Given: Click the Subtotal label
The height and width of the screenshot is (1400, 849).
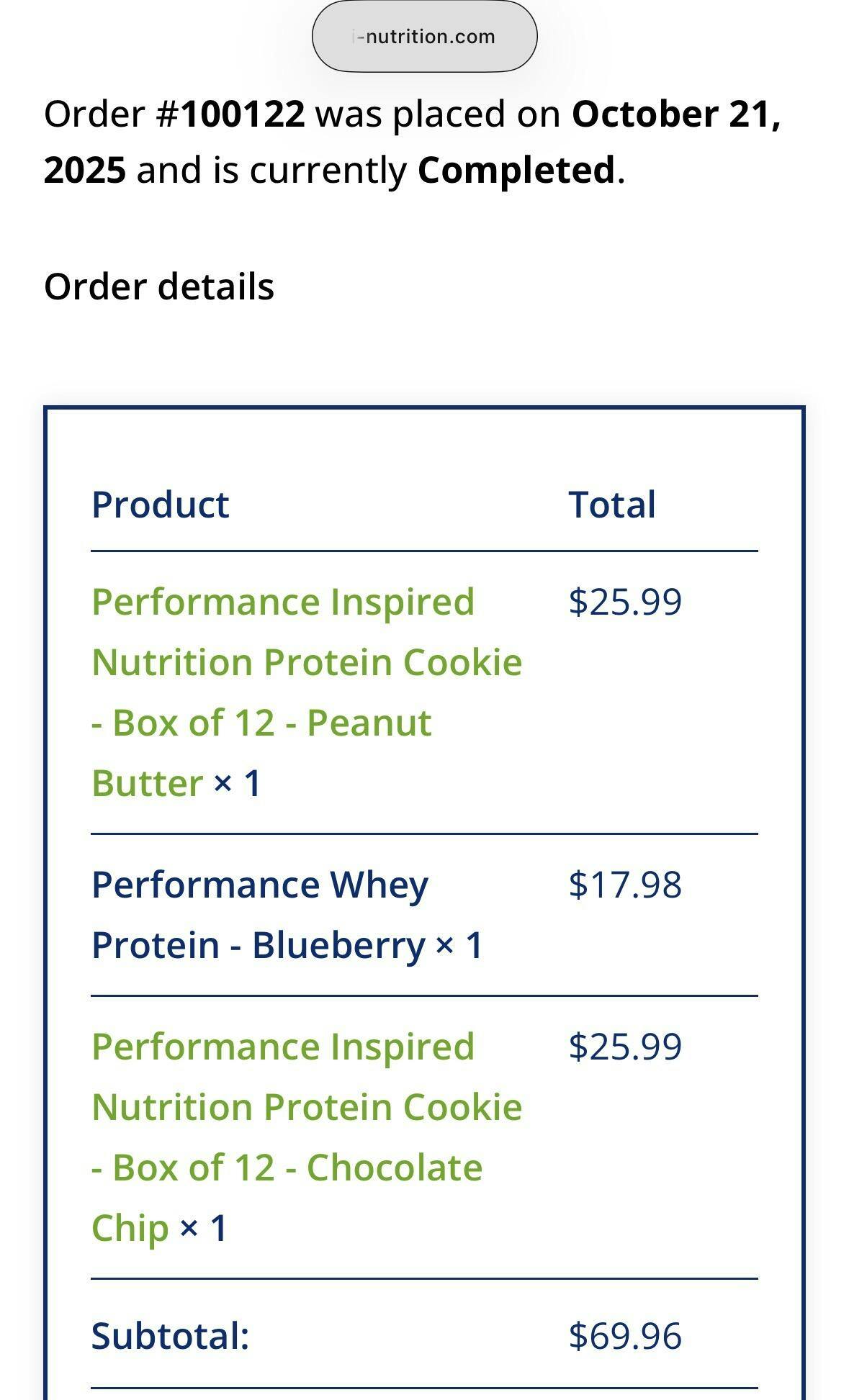Looking at the screenshot, I should [x=170, y=1336].
